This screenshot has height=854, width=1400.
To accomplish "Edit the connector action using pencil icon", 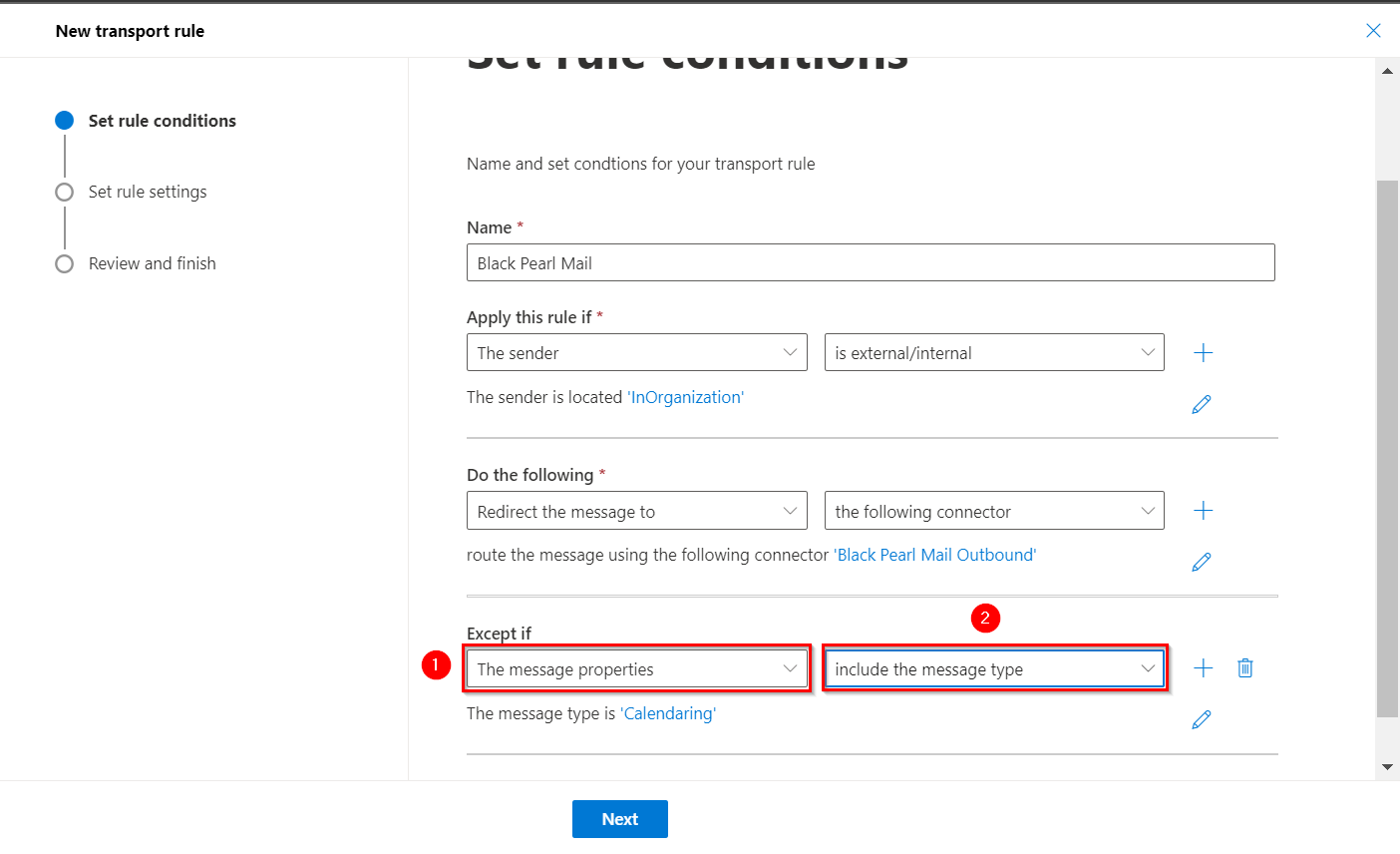I will point(1202,562).
